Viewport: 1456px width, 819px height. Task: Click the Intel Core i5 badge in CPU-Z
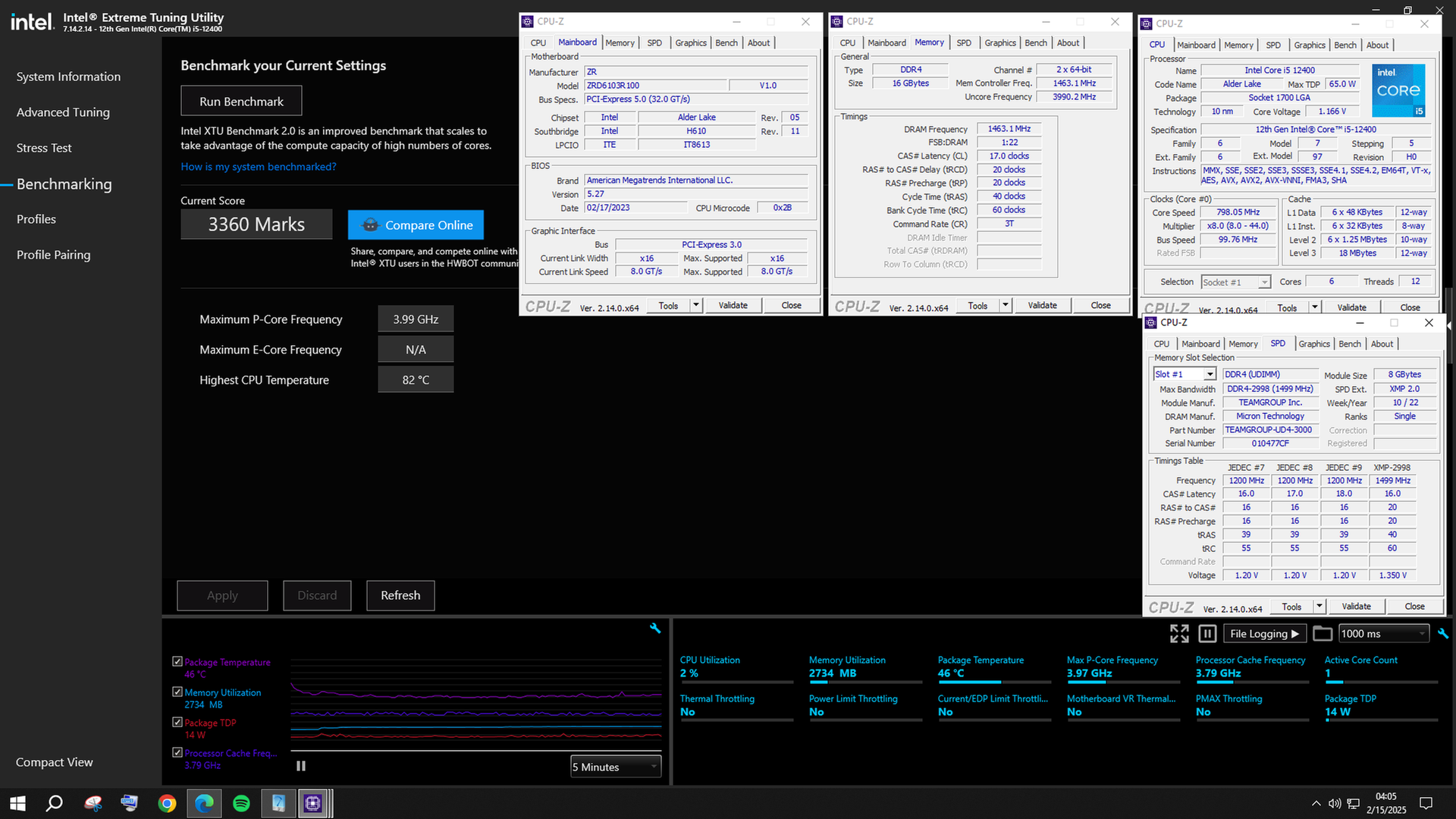coord(1398,90)
